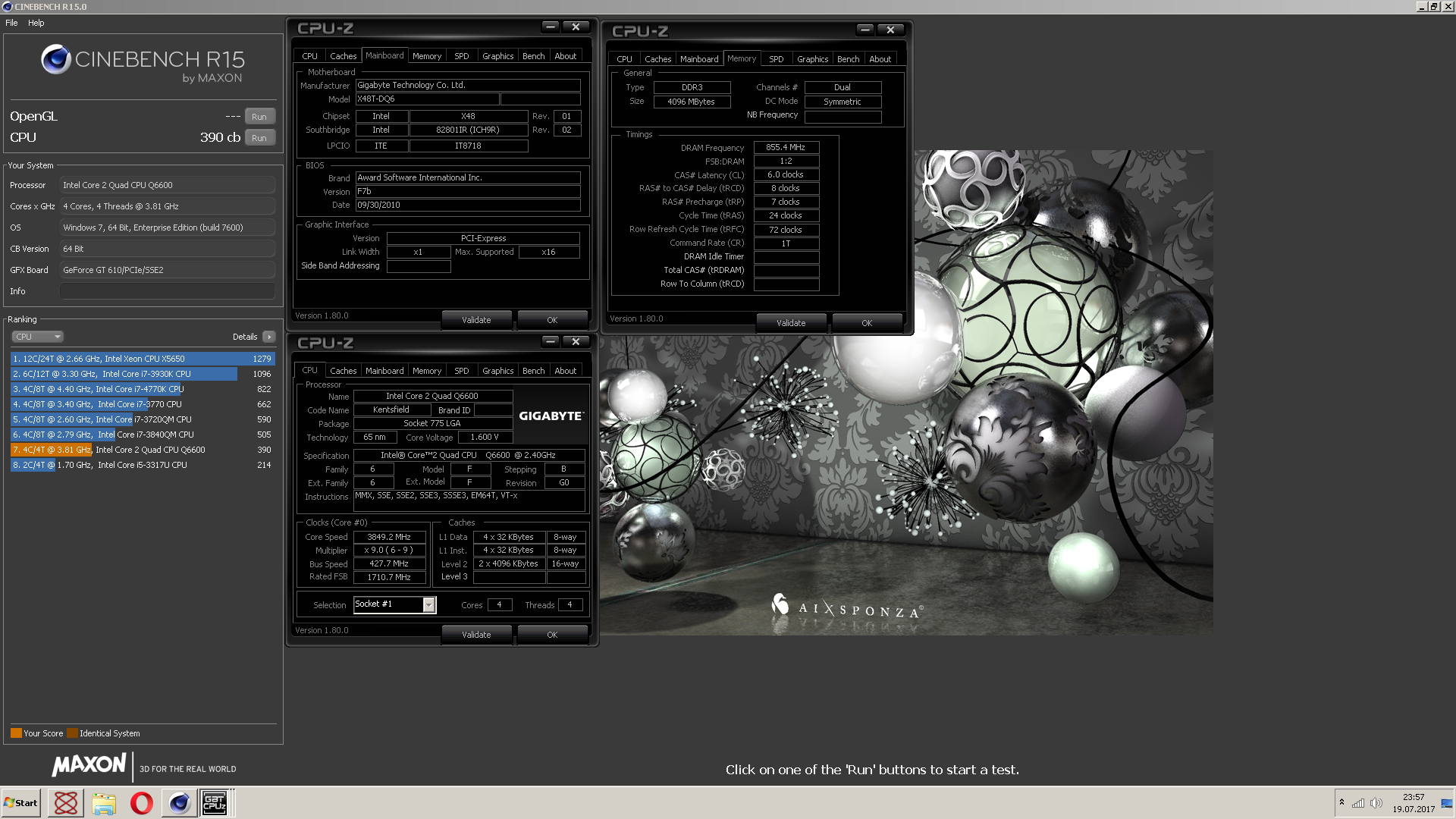Image resolution: width=1456 pixels, height=819 pixels.
Task: Open Caches tab in processor CPU-Z window
Action: pyautogui.click(x=343, y=371)
